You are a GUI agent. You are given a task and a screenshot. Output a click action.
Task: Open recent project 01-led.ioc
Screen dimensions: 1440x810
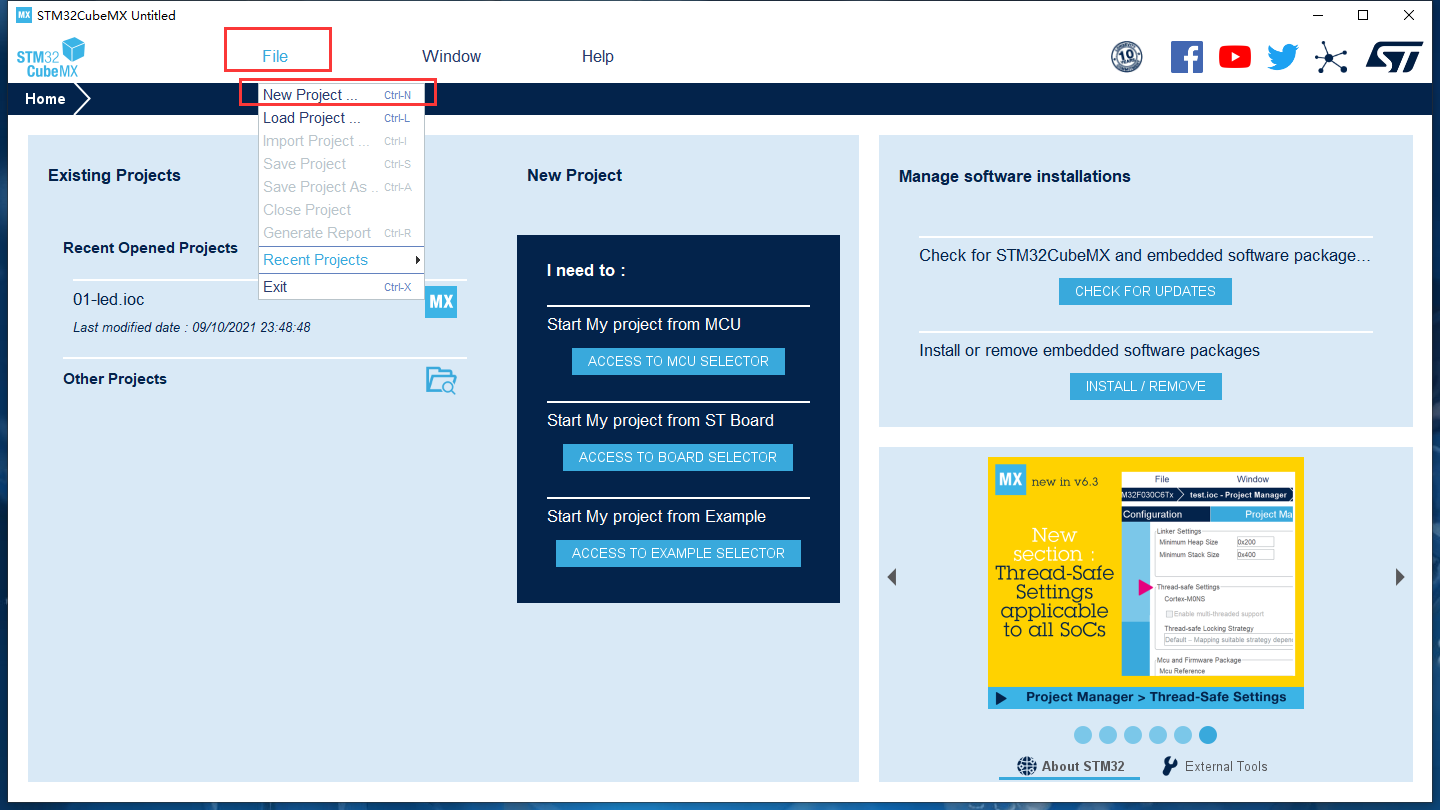click(109, 300)
